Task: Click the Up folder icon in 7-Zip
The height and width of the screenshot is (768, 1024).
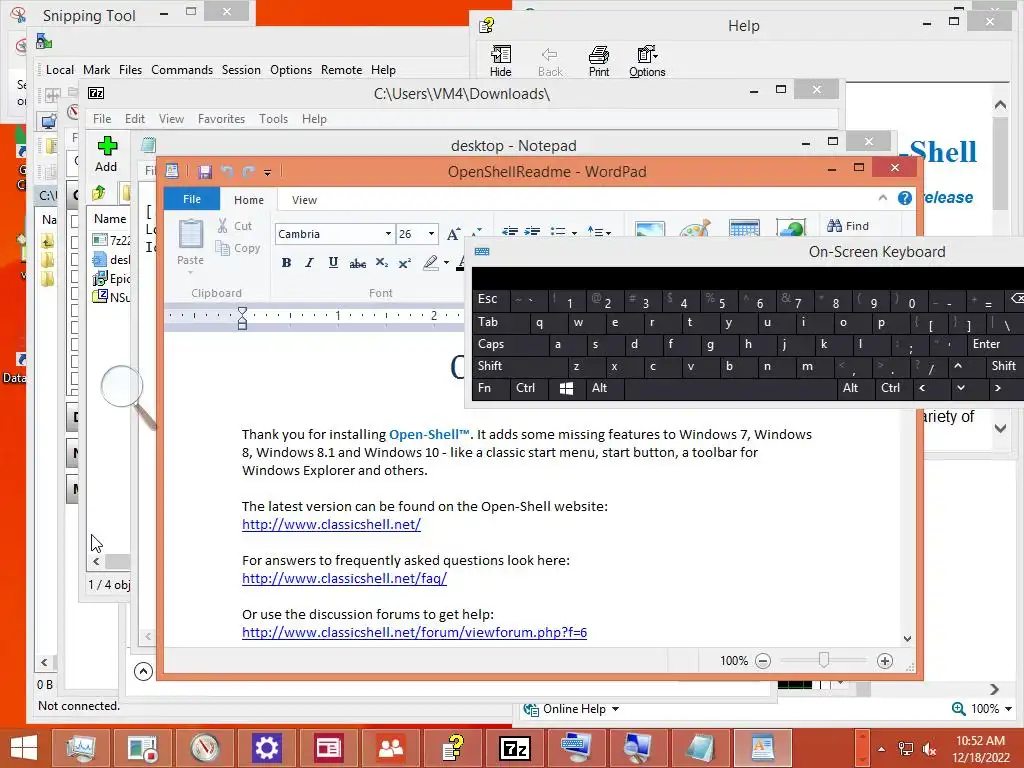Action: (99, 193)
